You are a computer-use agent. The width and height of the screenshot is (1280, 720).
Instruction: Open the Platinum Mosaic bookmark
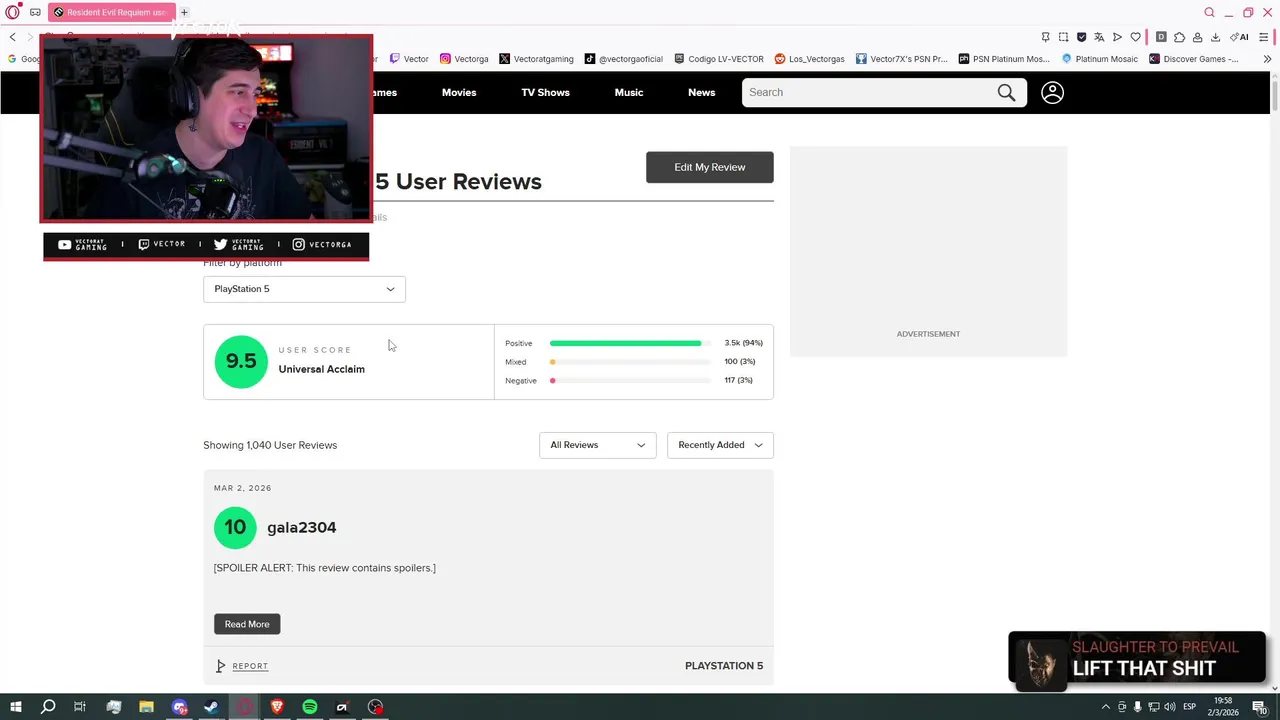(1100, 59)
